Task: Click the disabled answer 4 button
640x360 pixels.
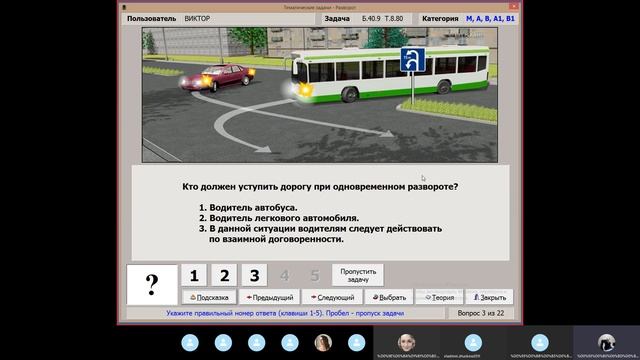Action: (x=284, y=276)
